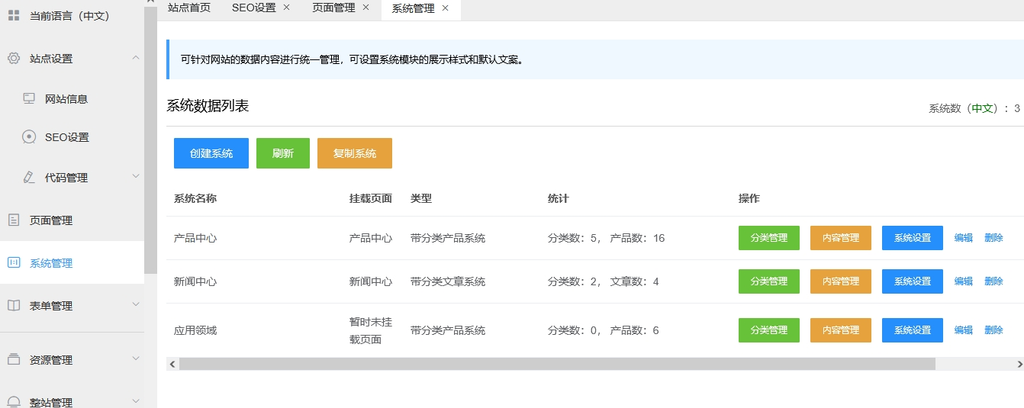Select the 系统管理 tab

(413, 9)
